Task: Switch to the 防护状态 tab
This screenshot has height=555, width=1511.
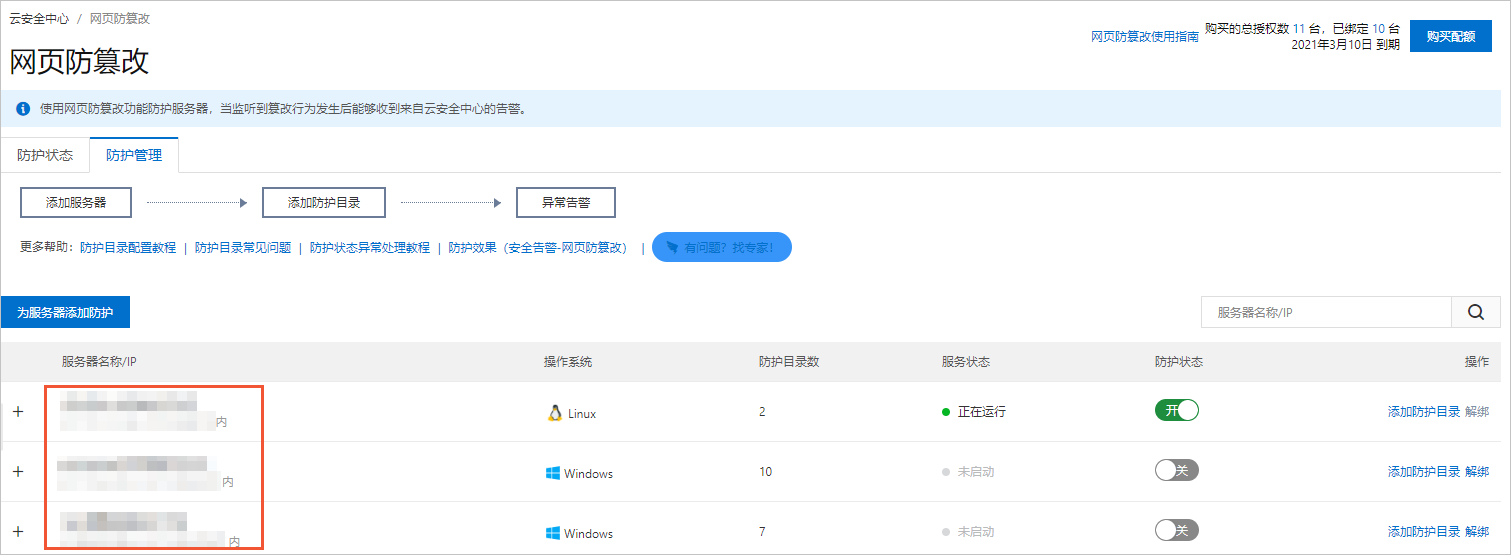Action: tap(45, 156)
